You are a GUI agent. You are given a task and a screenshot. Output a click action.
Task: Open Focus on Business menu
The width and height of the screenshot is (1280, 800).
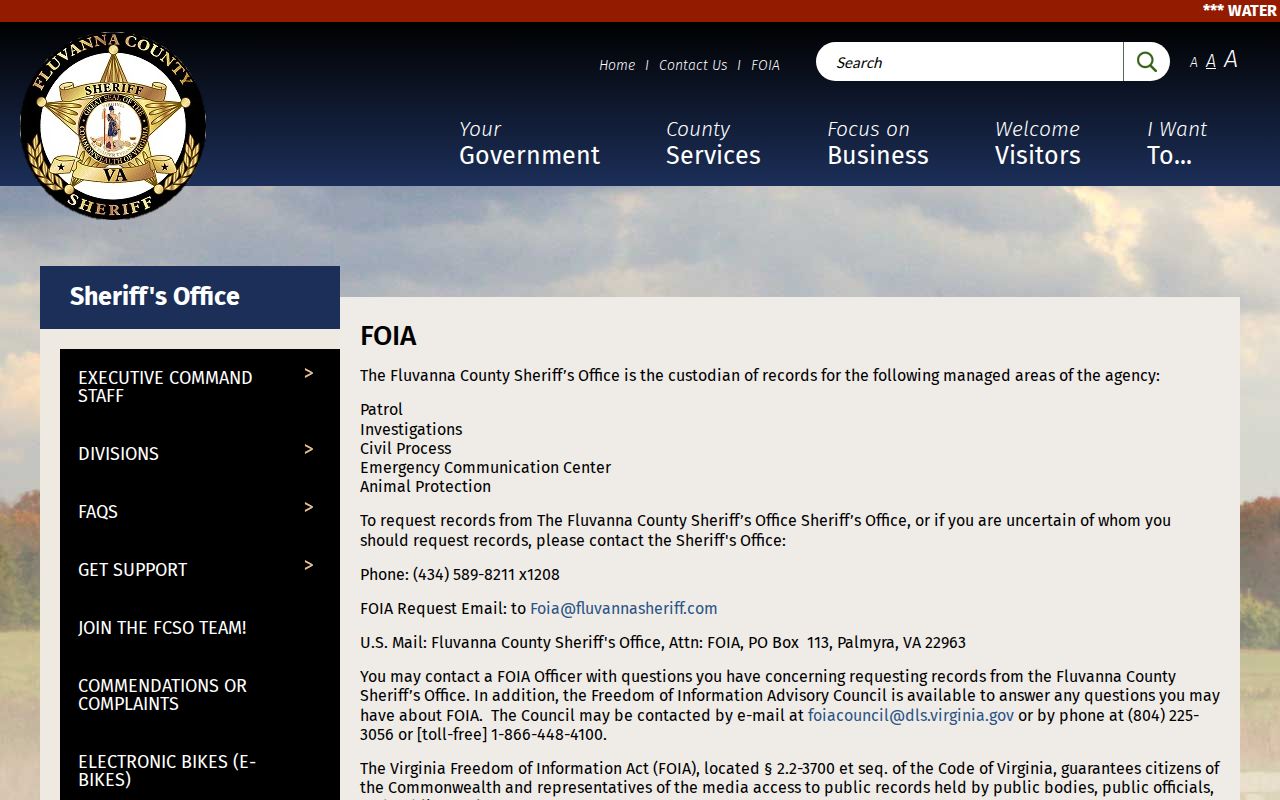[x=878, y=143]
